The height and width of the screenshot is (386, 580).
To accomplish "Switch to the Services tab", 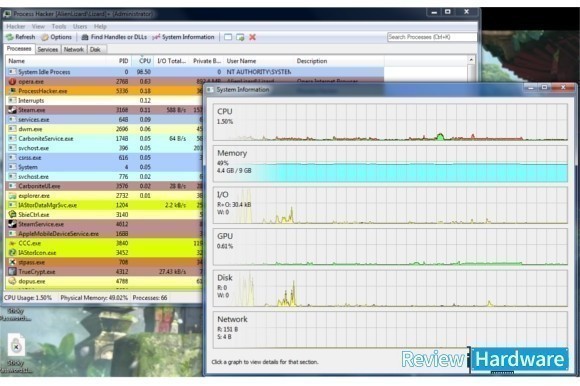I will [x=48, y=49].
